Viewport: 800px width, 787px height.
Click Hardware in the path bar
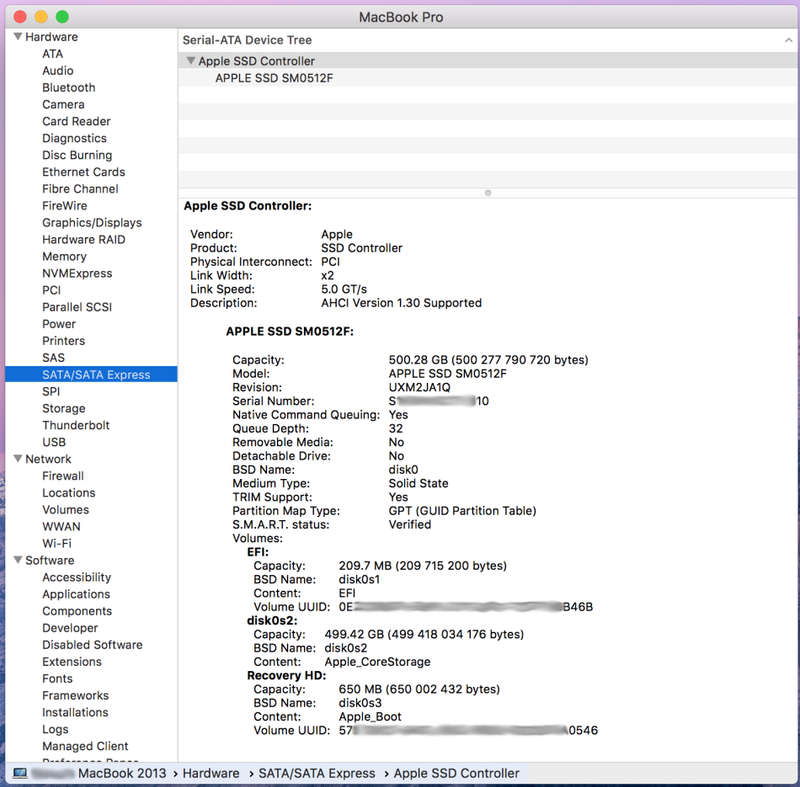tap(211, 773)
